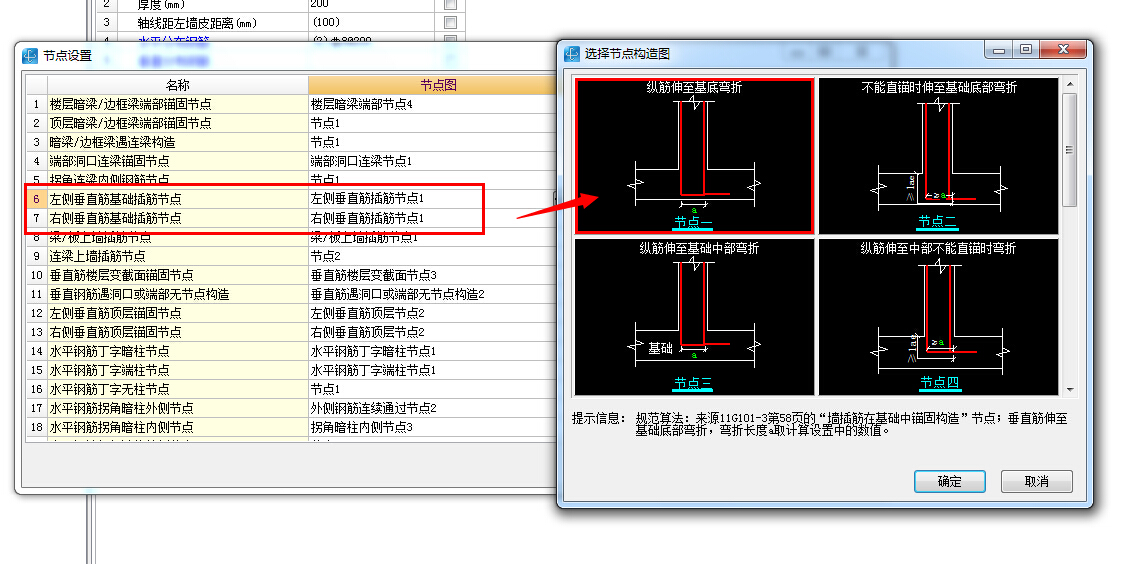1134x564 pixels.
Task: Click the 节点图 column header
Action: (x=438, y=85)
